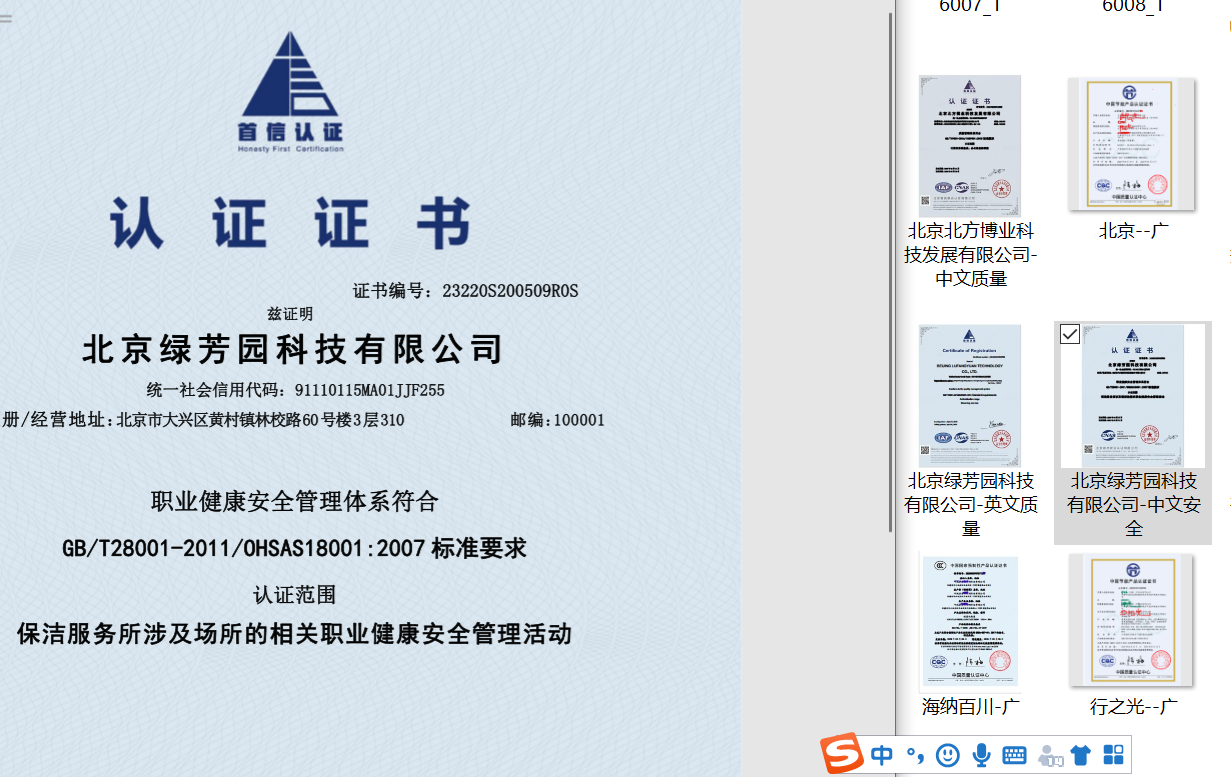Image resolution: width=1231 pixels, height=777 pixels.
Task: Click the 兹证明 text in the certificate
Action: [x=290, y=314]
